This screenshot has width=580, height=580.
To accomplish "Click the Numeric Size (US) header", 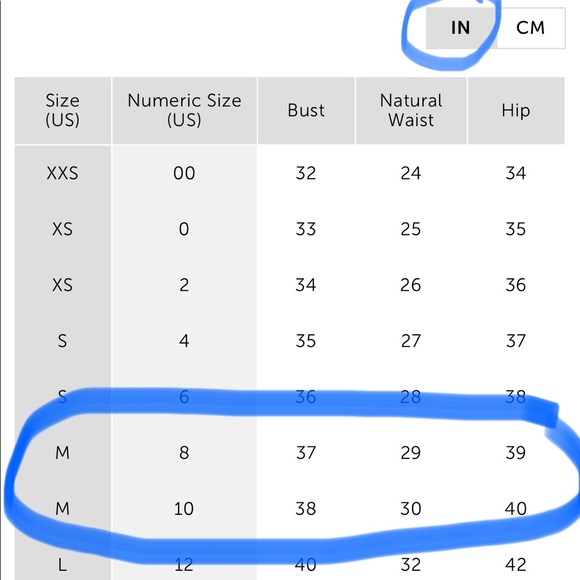I will (184, 110).
